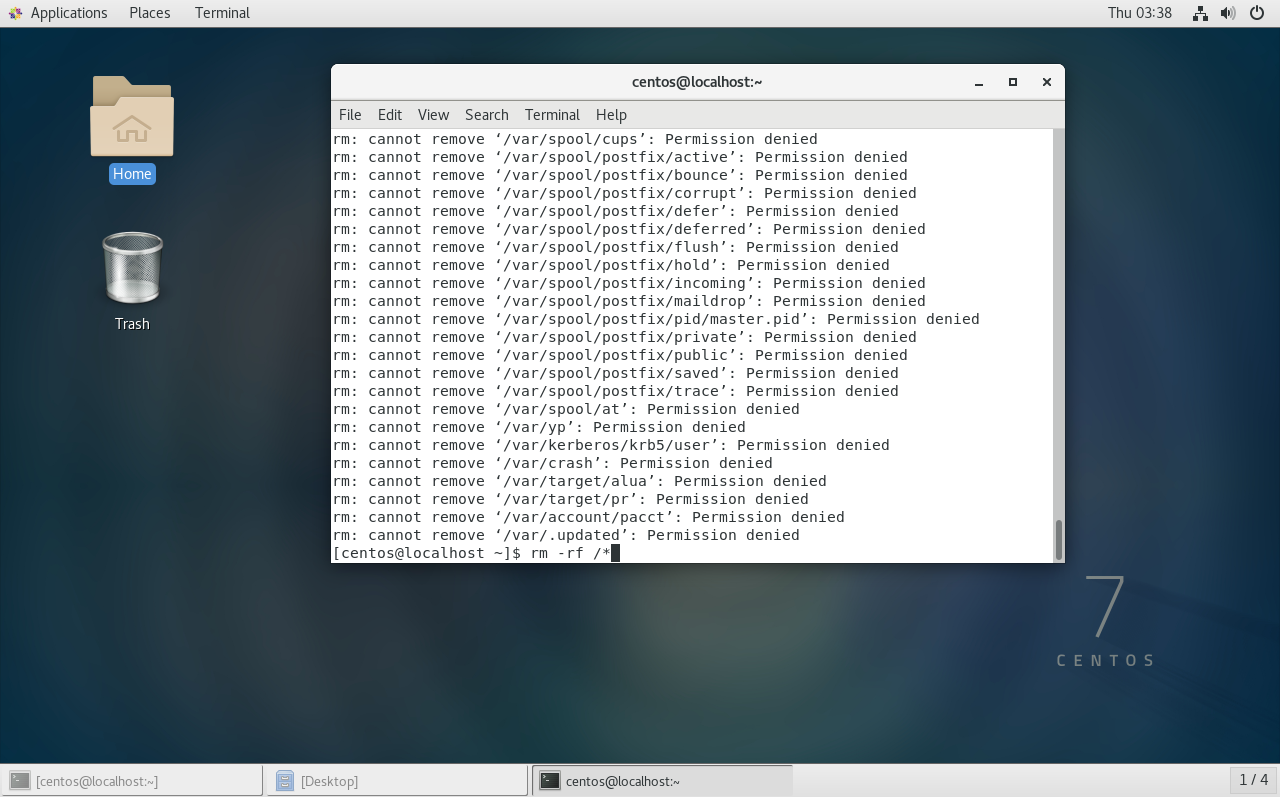
Task: Close the terminal window
Action: coord(1047,82)
